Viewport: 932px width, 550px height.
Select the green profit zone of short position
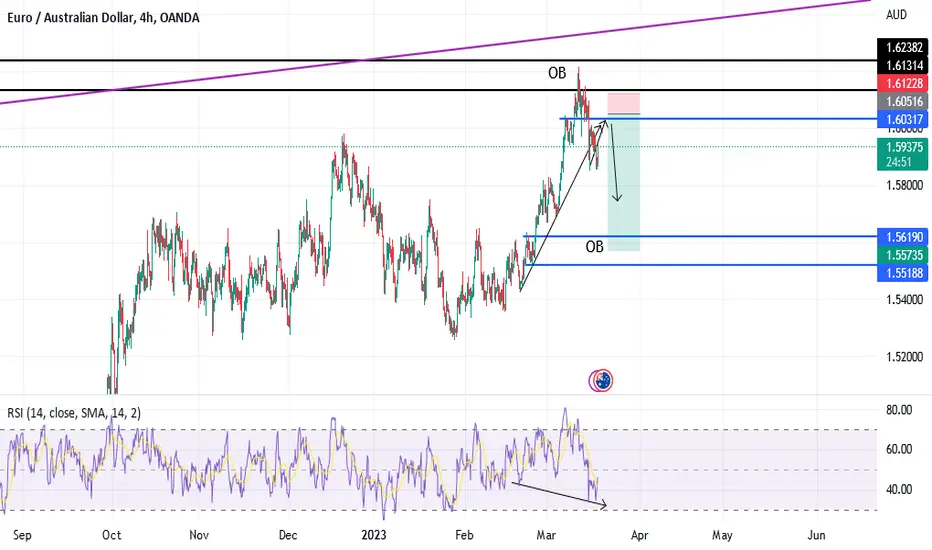[x=624, y=183]
